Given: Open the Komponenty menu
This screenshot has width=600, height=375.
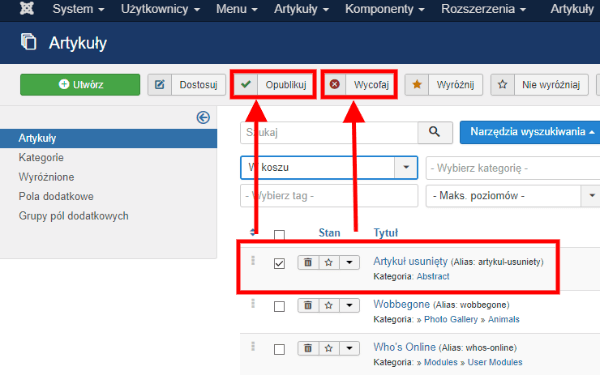Looking at the screenshot, I should pyautogui.click(x=385, y=9).
